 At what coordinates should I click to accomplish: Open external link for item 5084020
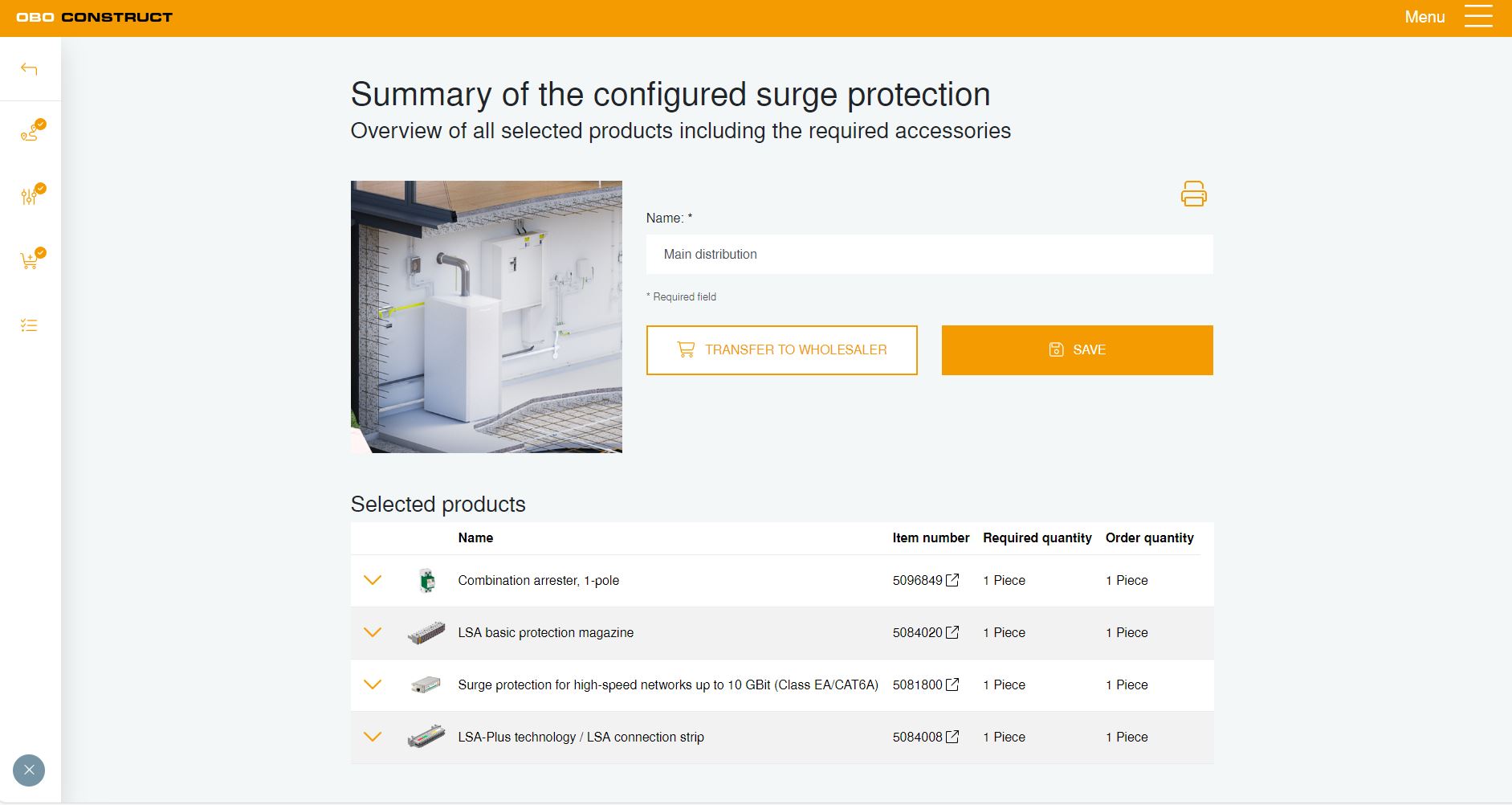(952, 632)
